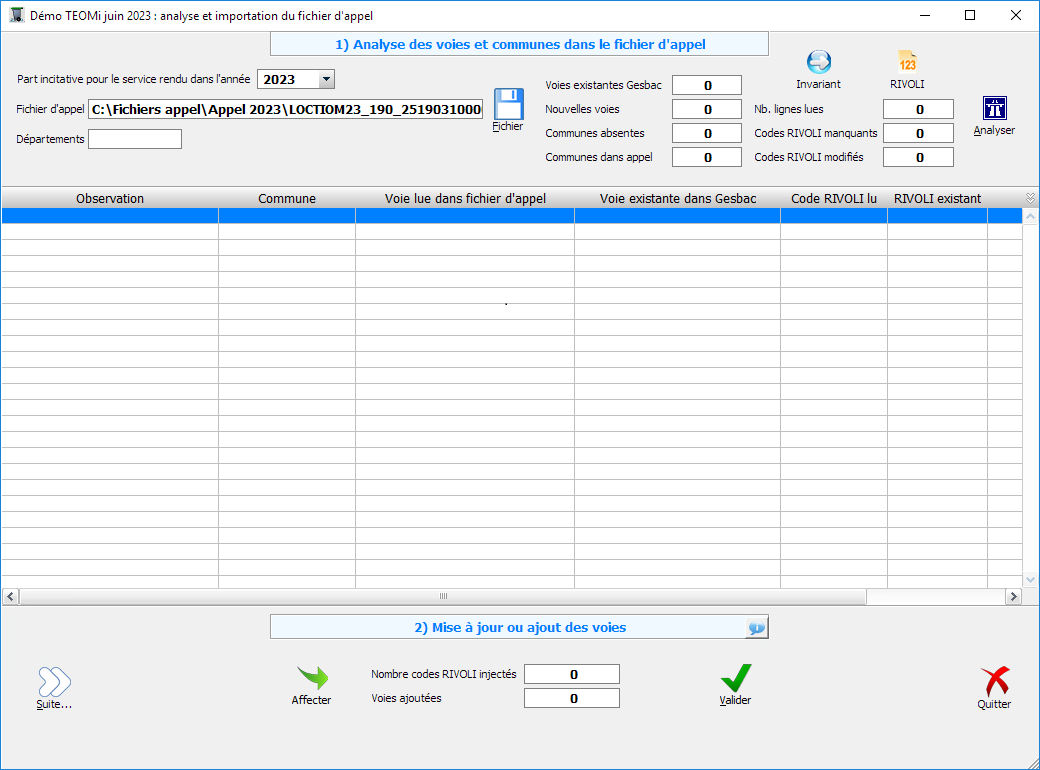Screen dimensions: 1040x770
Task: Click the Voies existantes Gesbac count field
Action: coord(707,85)
